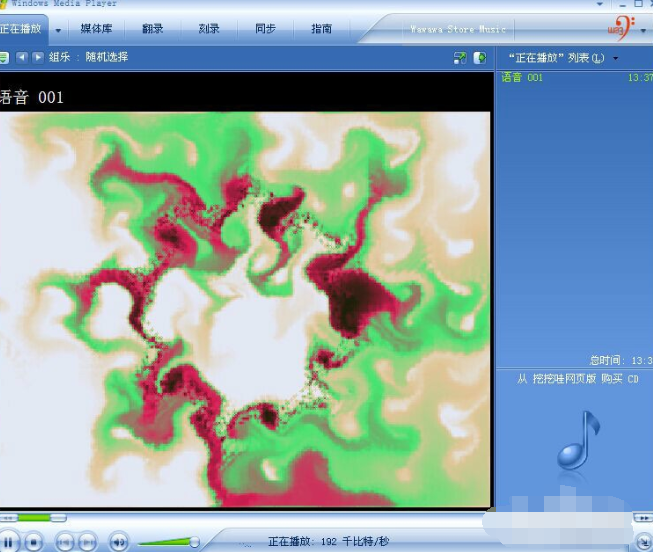Expand the online store logo dropdown arrow
This screenshot has height=552, width=653.
coord(641,30)
